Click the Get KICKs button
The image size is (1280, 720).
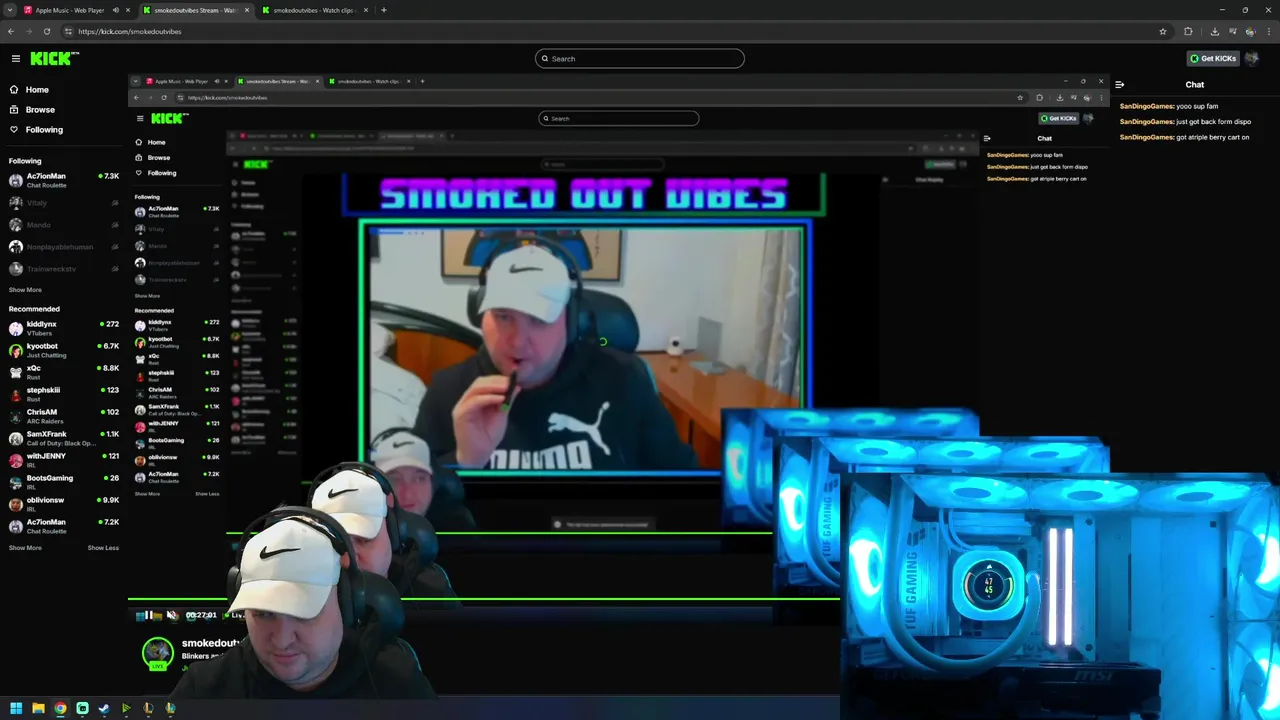point(1213,58)
